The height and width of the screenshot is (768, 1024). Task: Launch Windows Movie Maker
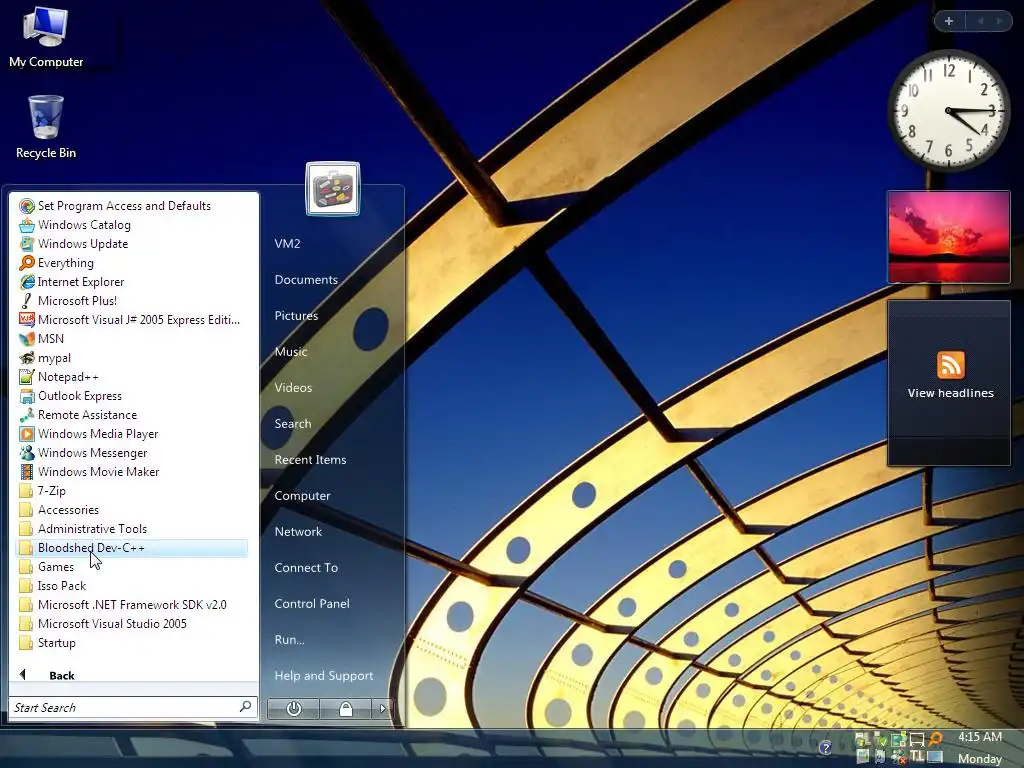(131, 472)
